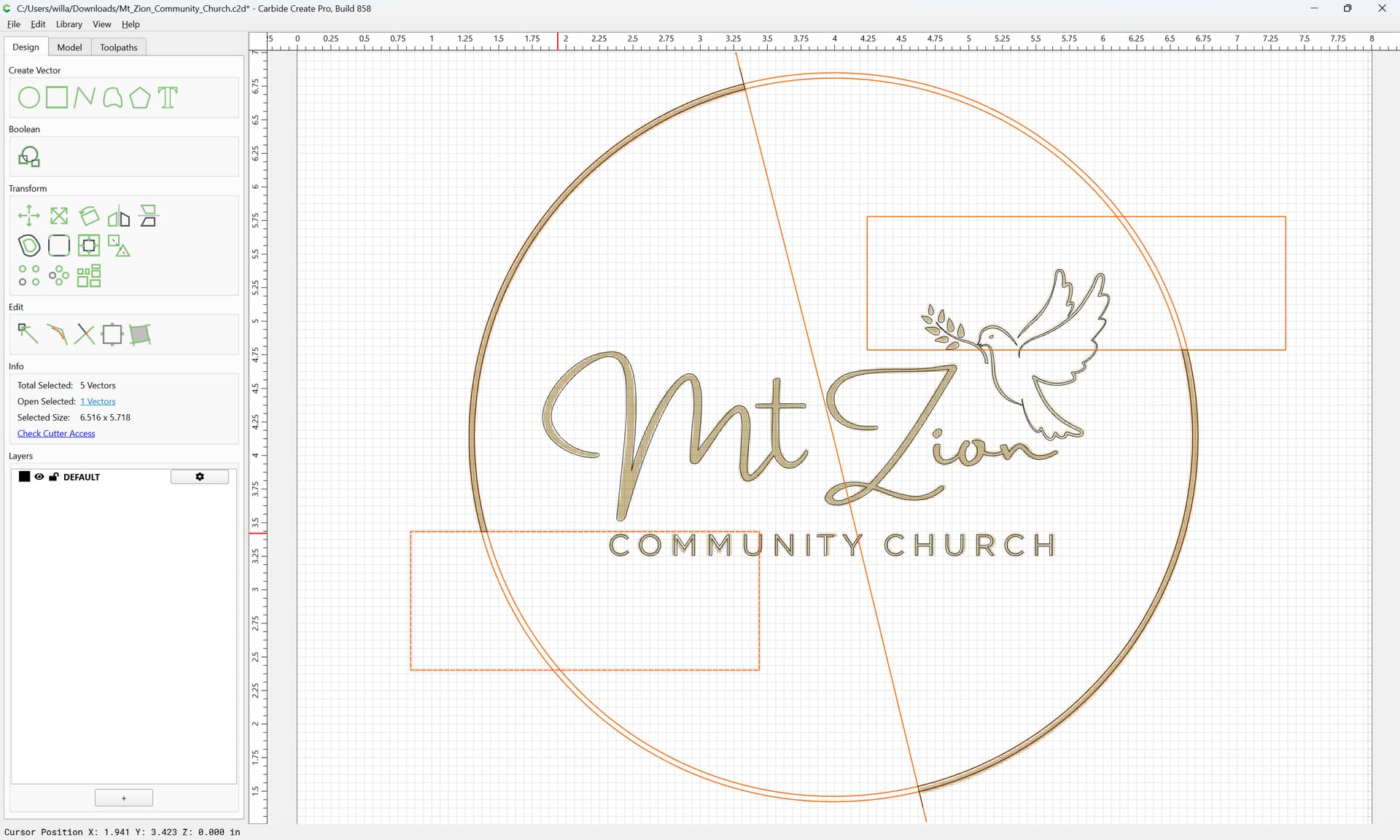Select the Trim Vectors scissors tool
1400x840 pixels.
[x=85, y=335]
